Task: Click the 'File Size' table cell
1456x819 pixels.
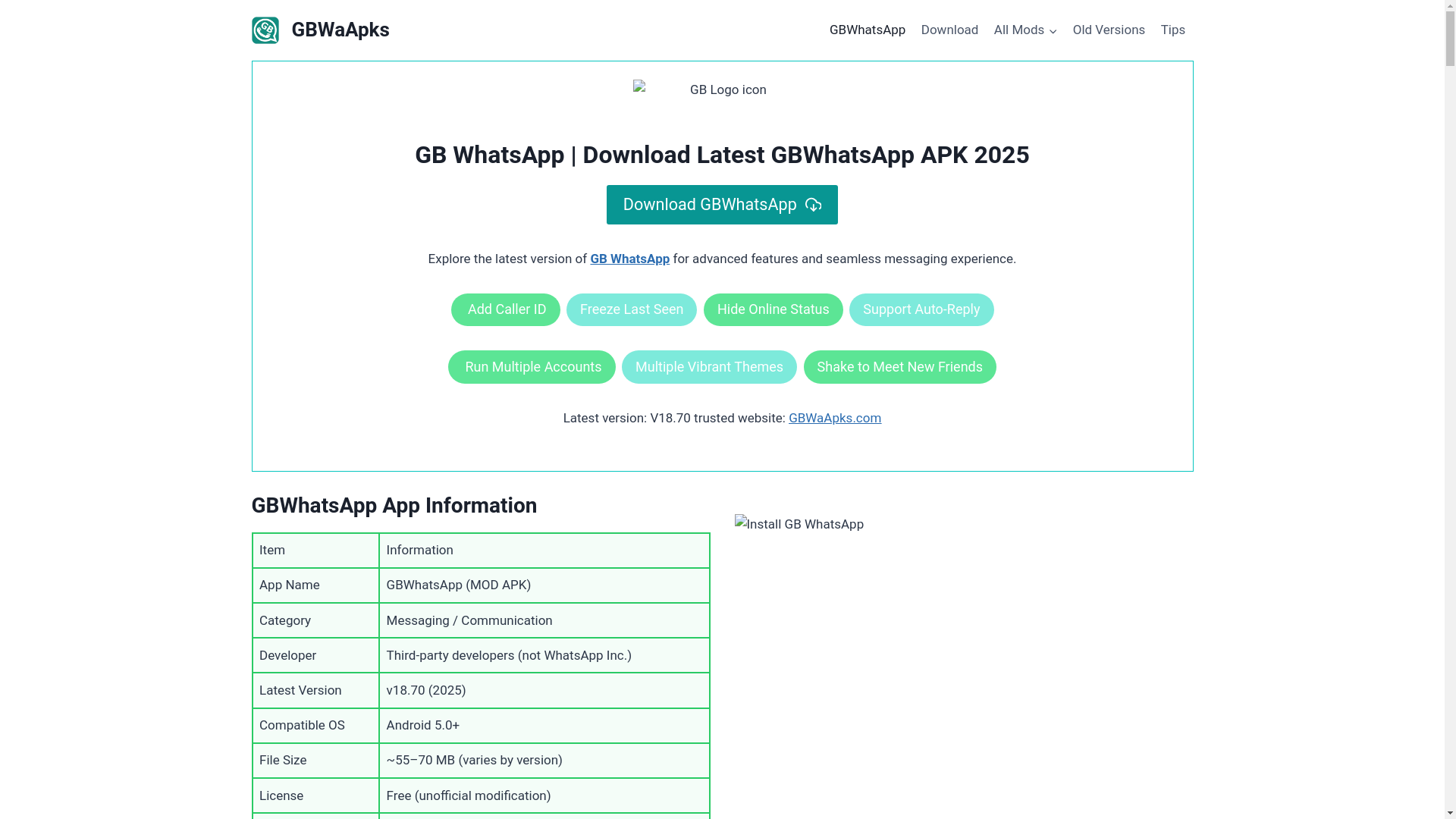Action: pyautogui.click(x=315, y=761)
